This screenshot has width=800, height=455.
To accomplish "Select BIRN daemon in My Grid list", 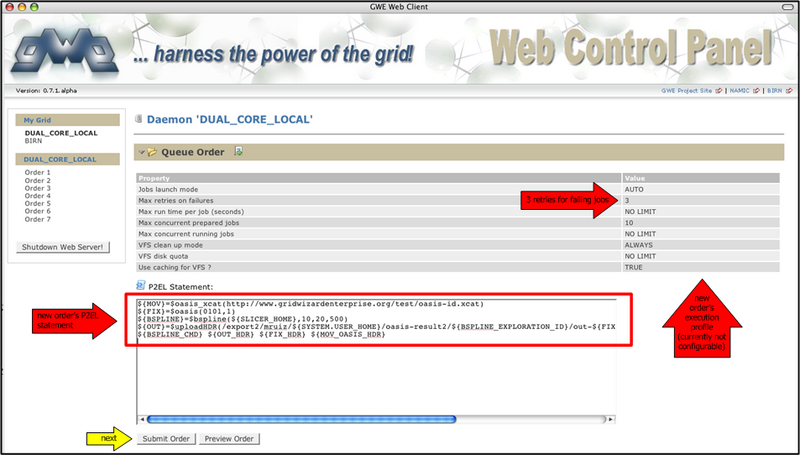I will (x=34, y=142).
